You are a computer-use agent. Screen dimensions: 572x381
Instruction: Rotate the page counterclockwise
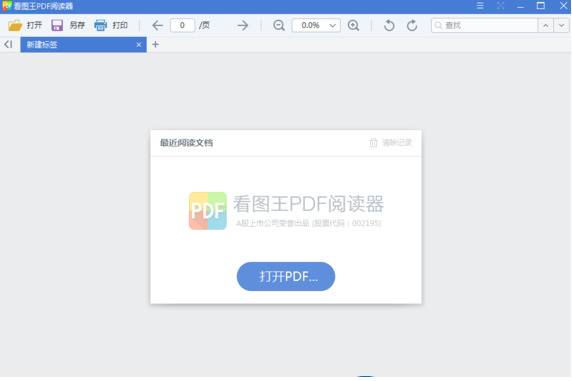pyautogui.click(x=389, y=25)
